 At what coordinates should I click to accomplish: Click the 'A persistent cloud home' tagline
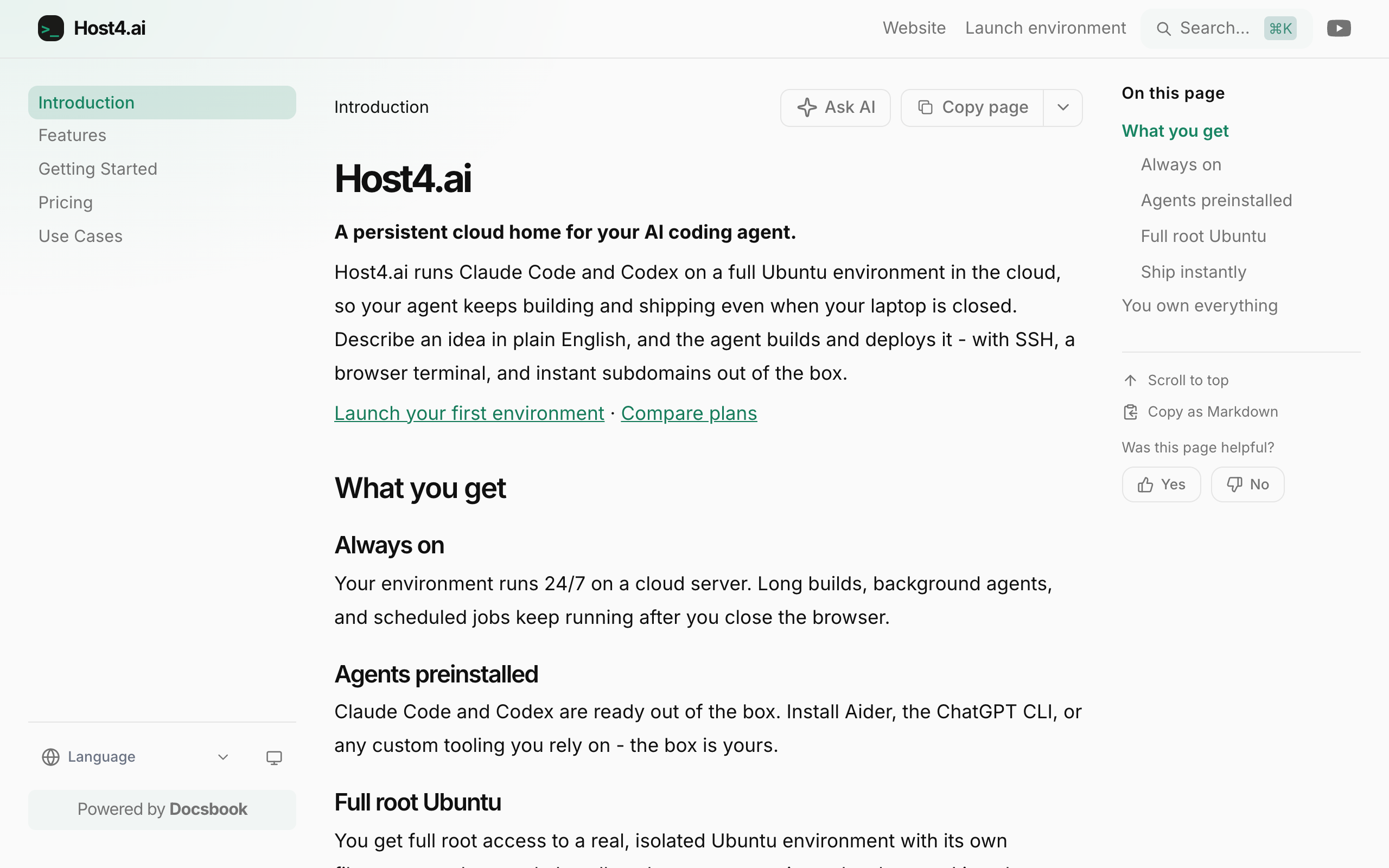(565, 233)
